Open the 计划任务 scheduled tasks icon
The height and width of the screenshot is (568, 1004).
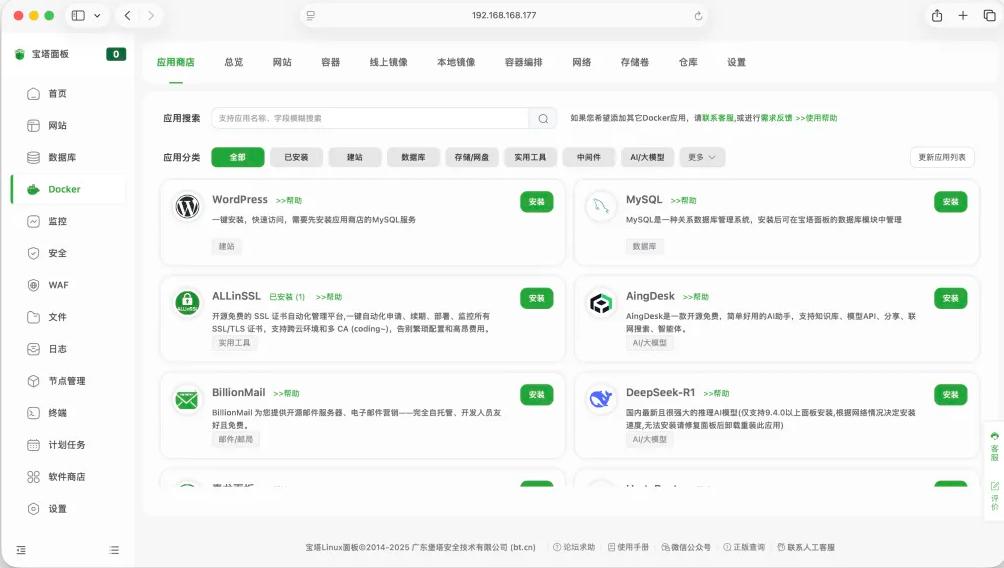(33, 445)
